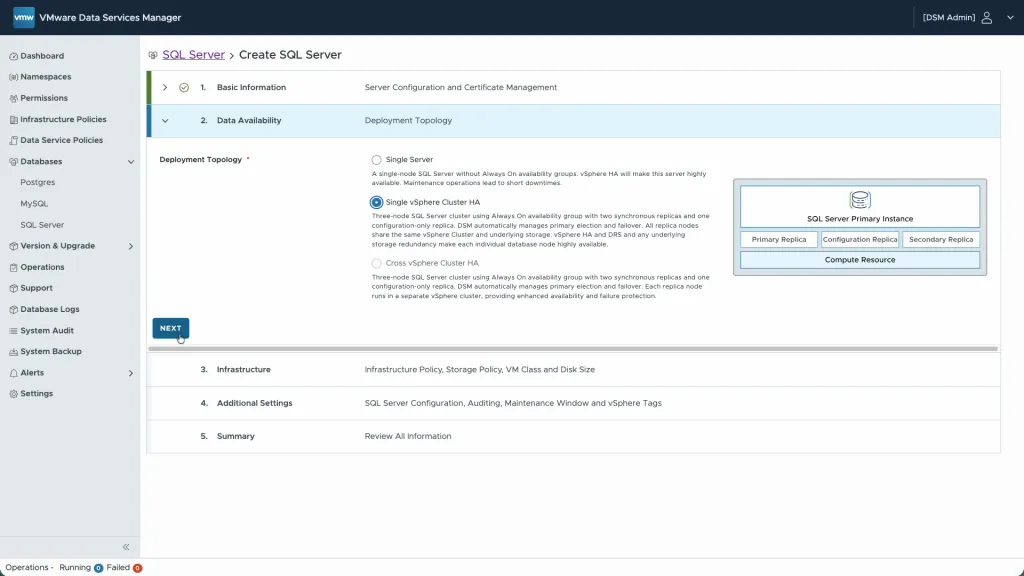This screenshot has width=1024, height=576.
Task: Follow the SQL Server breadcrumb link
Action: tap(193, 55)
